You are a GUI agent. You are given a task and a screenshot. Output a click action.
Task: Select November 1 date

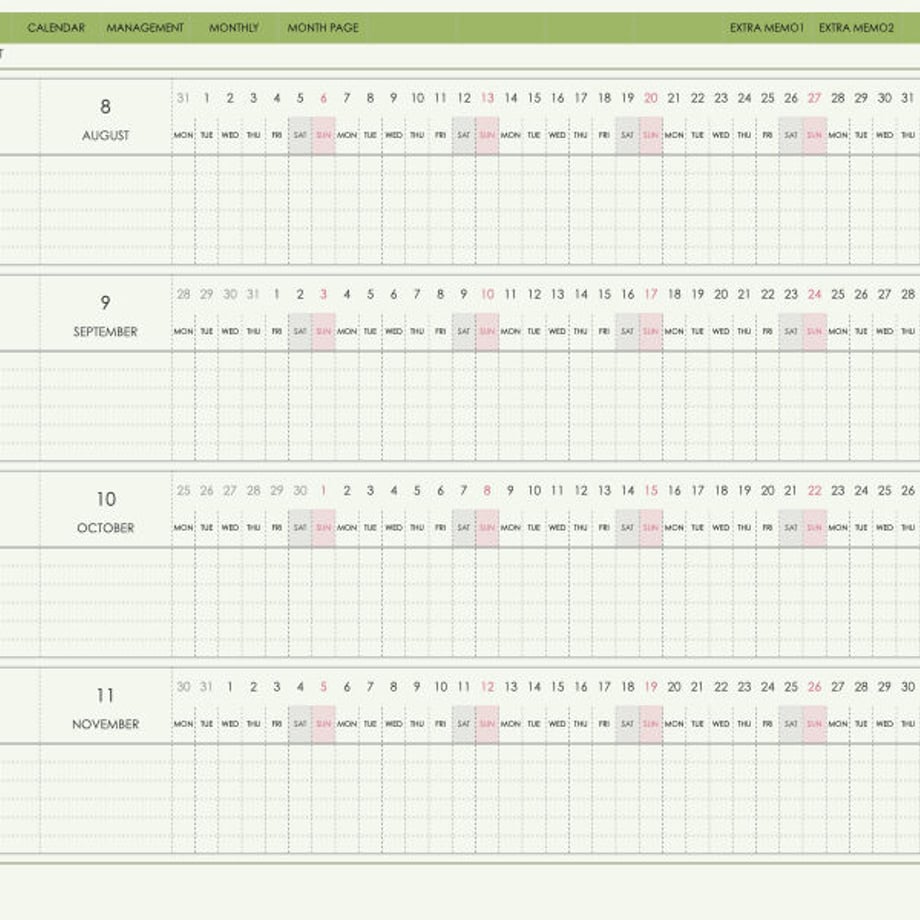(230, 686)
